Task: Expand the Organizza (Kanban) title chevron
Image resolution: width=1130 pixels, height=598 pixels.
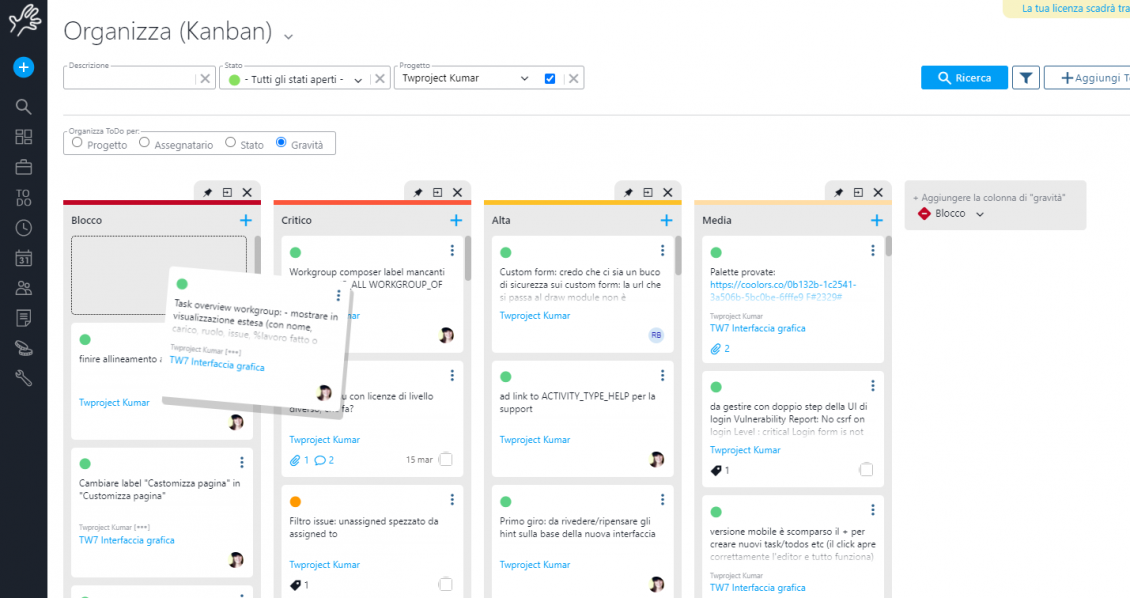Action: [288, 36]
